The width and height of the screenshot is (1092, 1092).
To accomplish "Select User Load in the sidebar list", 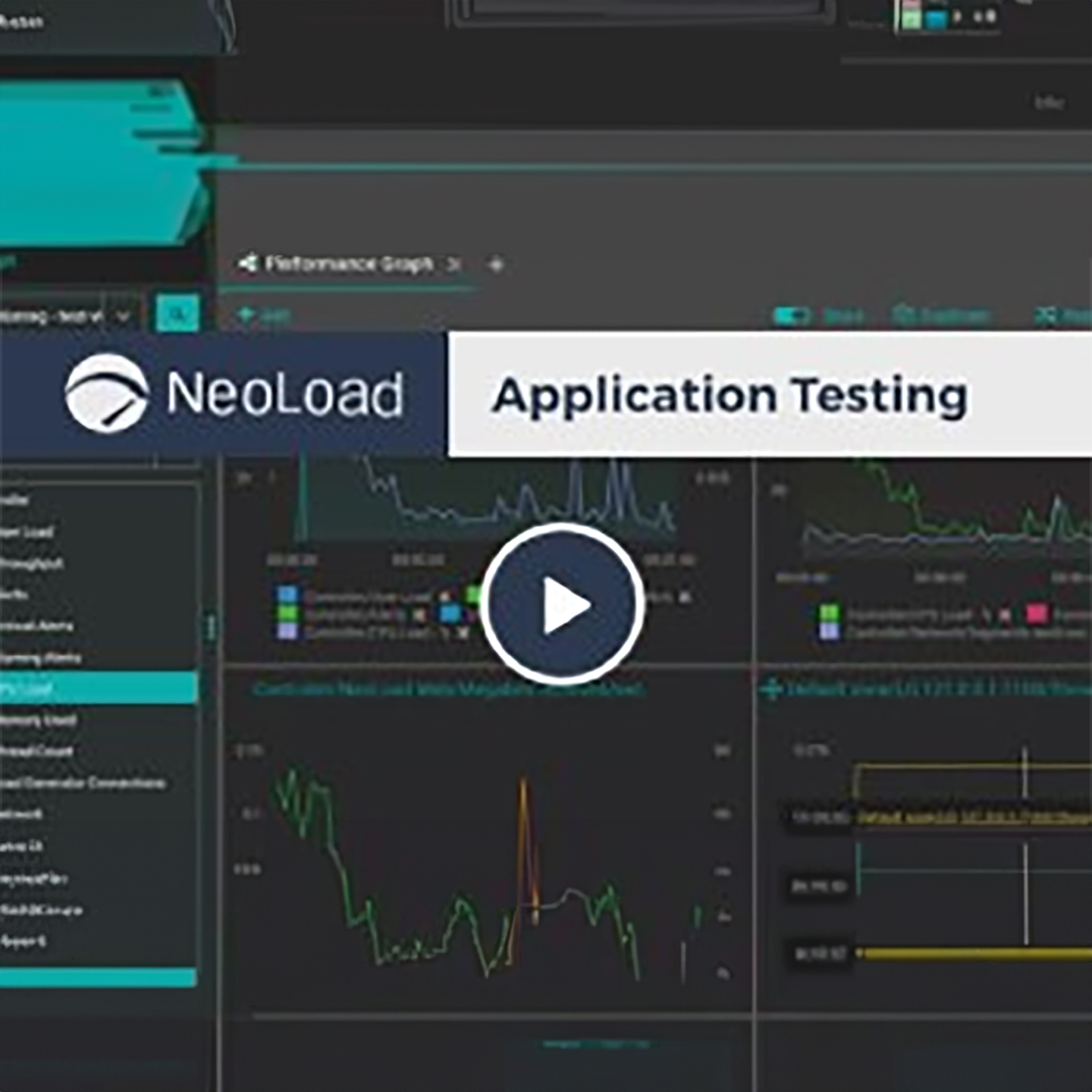I will click(x=27, y=532).
